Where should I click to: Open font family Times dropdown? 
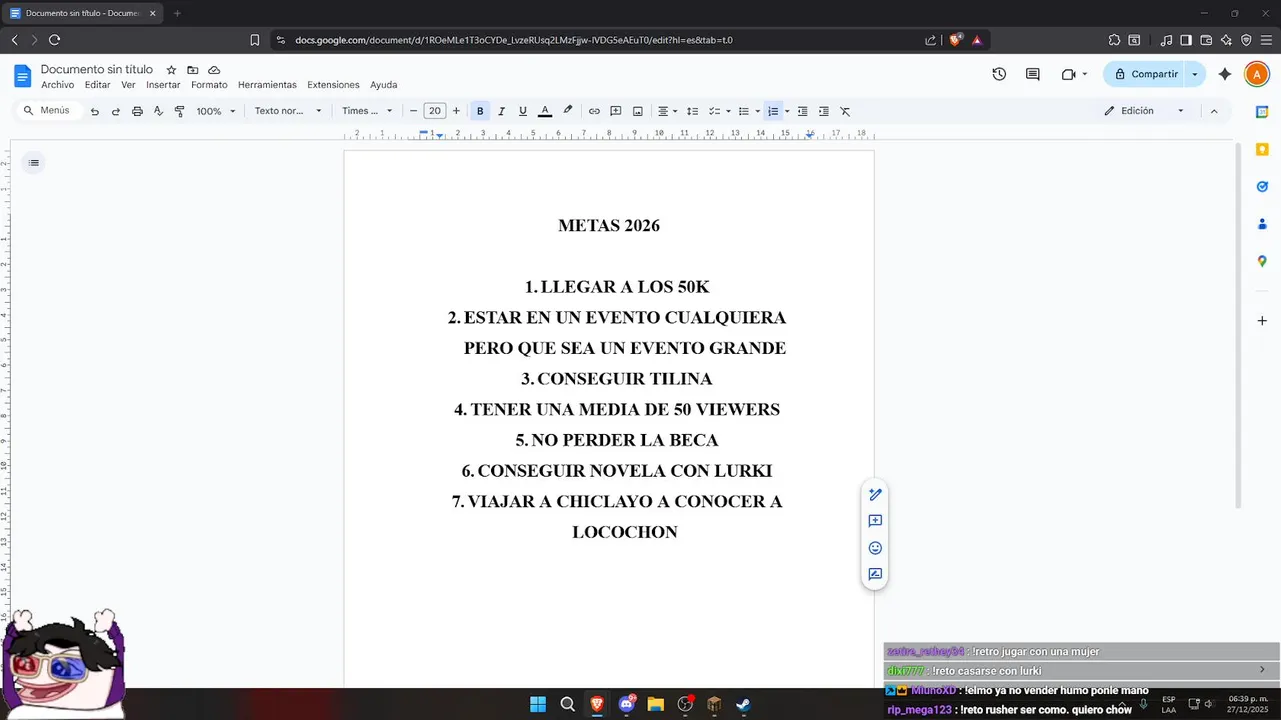[367, 111]
